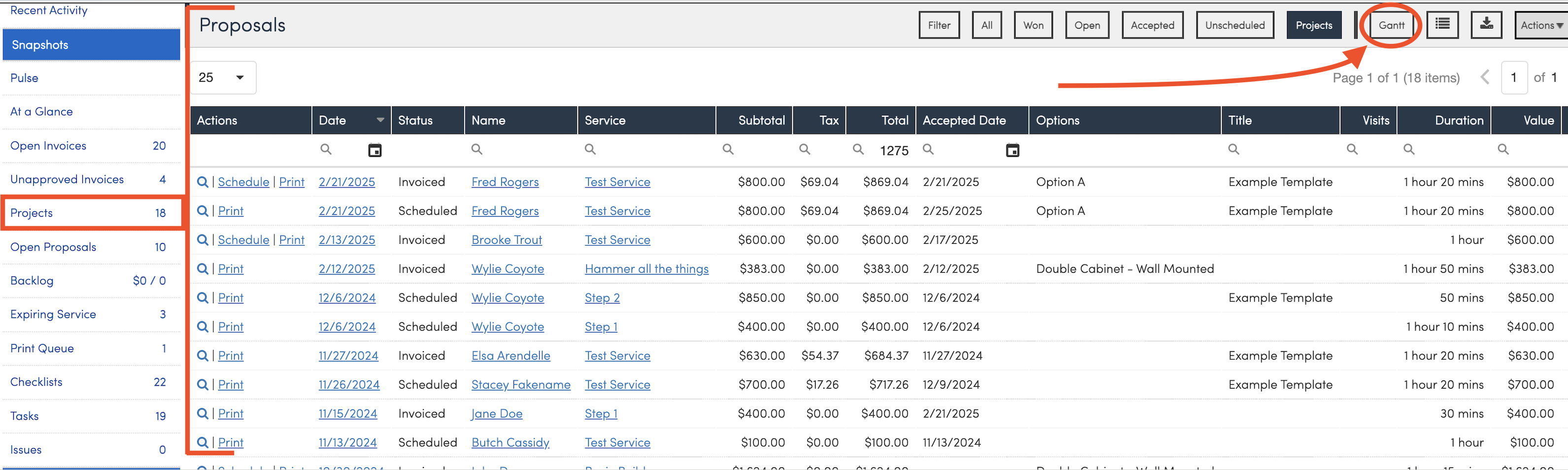This screenshot has height=470, width=1568.
Task: View the Wylie Coyote Step 2 proposal icon
Action: [203, 298]
